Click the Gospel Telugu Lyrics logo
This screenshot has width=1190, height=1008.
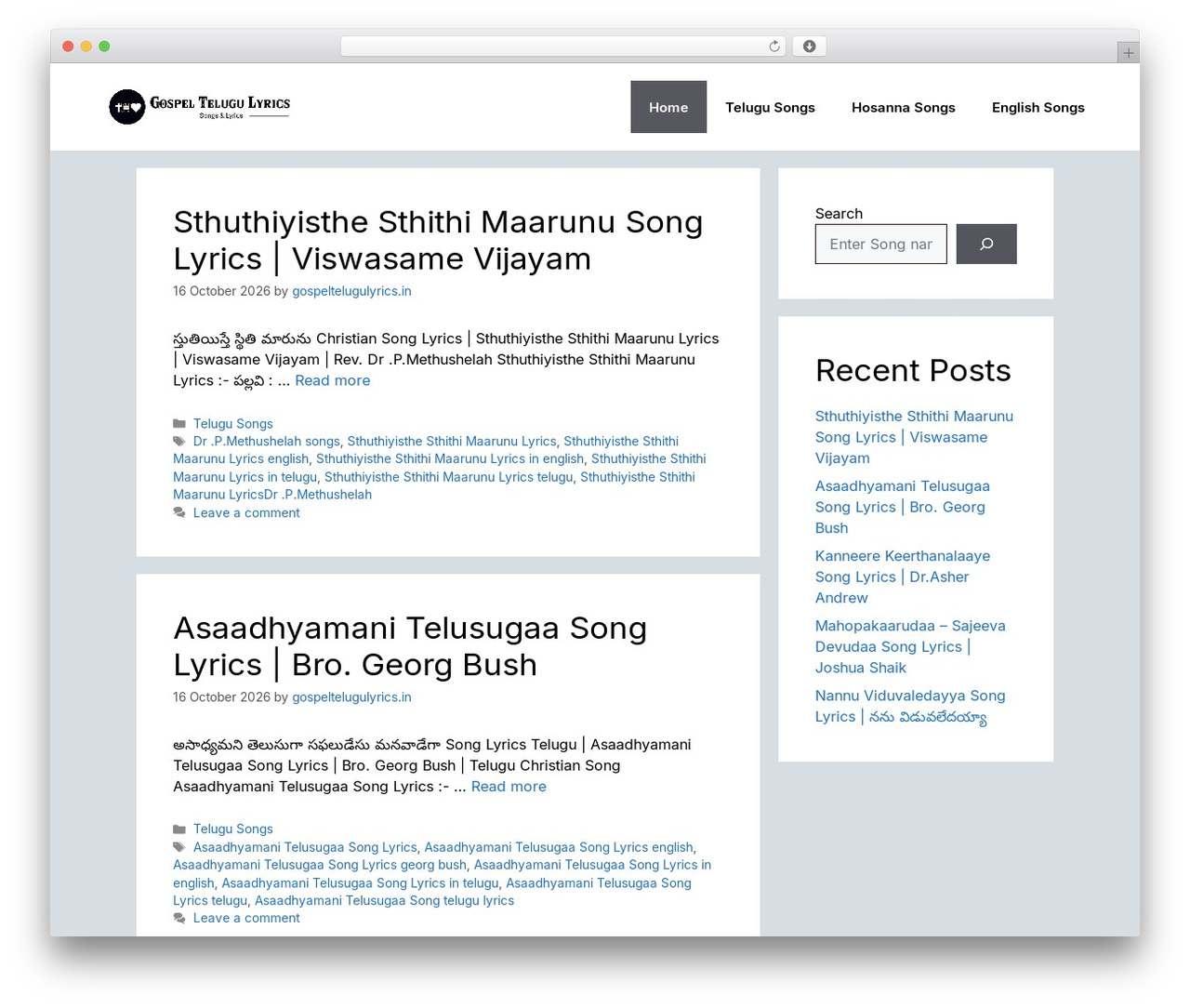click(x=200, y=107)
